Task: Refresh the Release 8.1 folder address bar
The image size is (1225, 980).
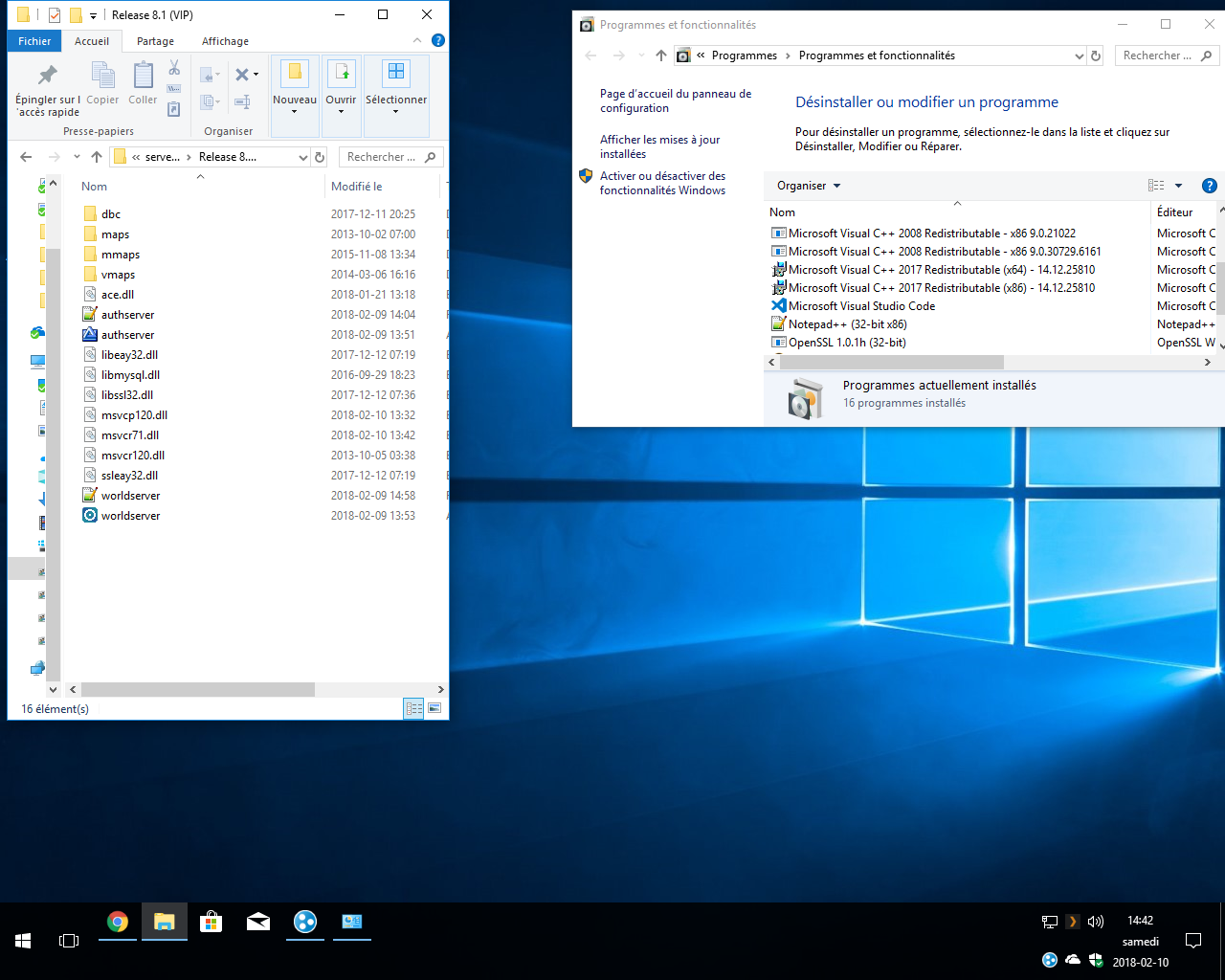Action: click(x=320, y=157)
